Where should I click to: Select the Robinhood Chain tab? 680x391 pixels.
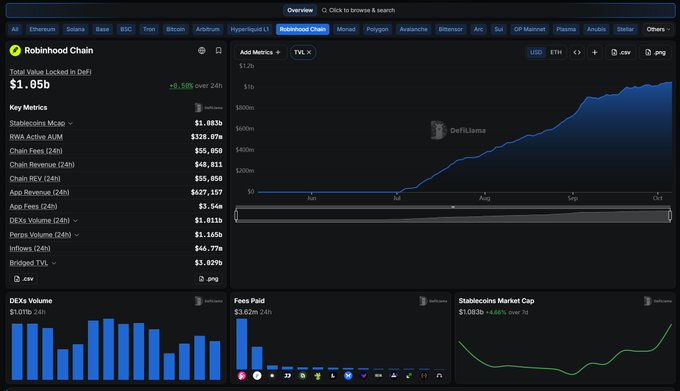(x=303, y=29)
